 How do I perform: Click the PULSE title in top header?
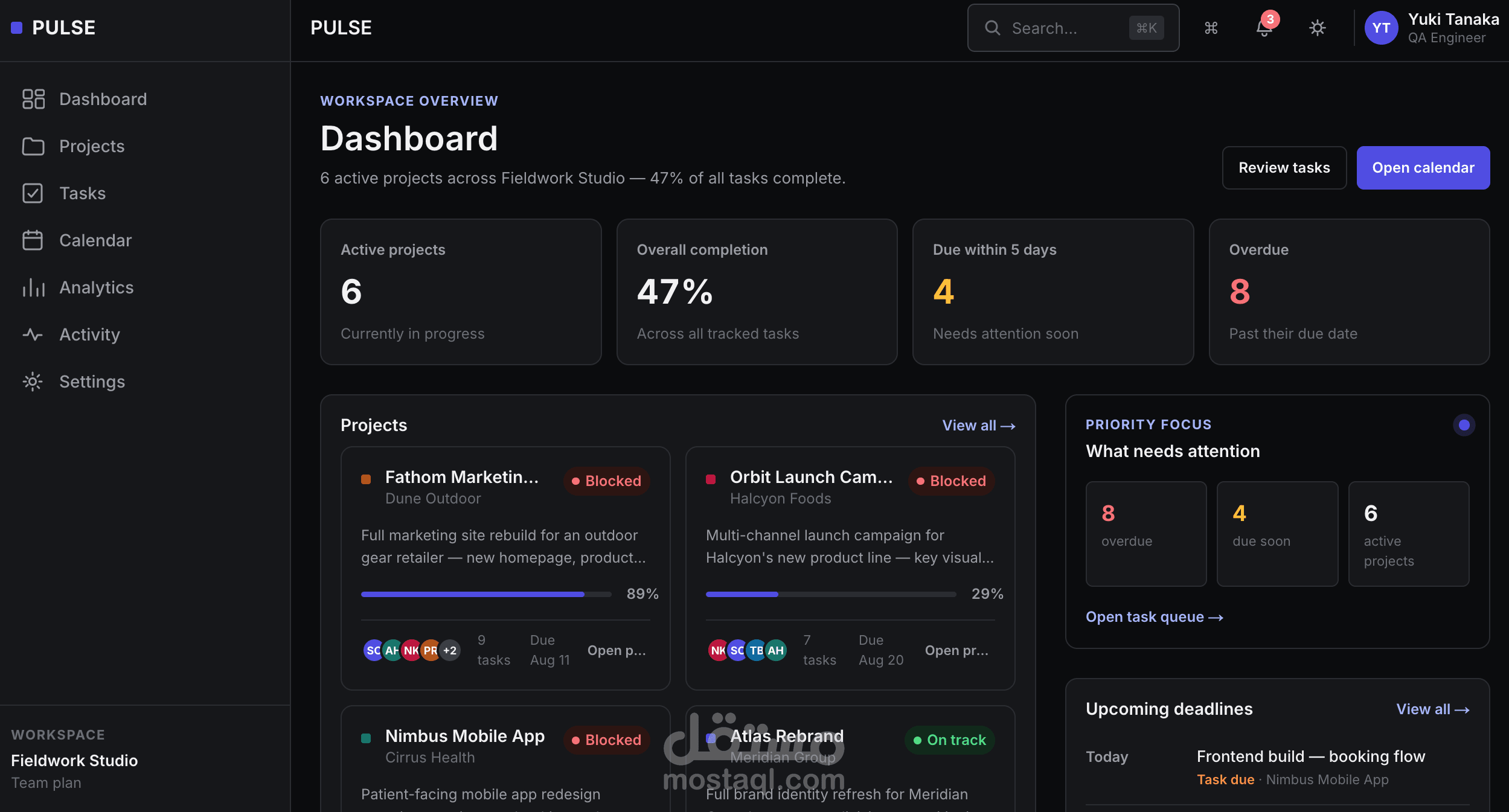[341, 28]
